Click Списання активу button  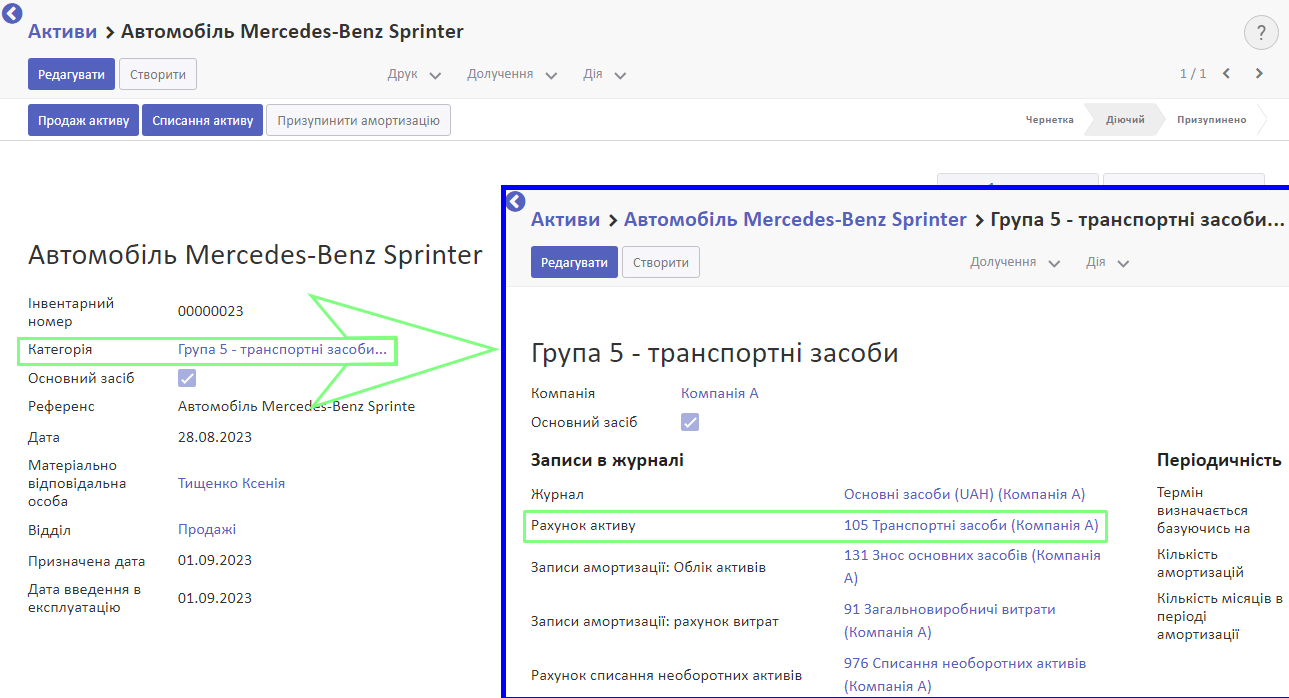[203, 121]
